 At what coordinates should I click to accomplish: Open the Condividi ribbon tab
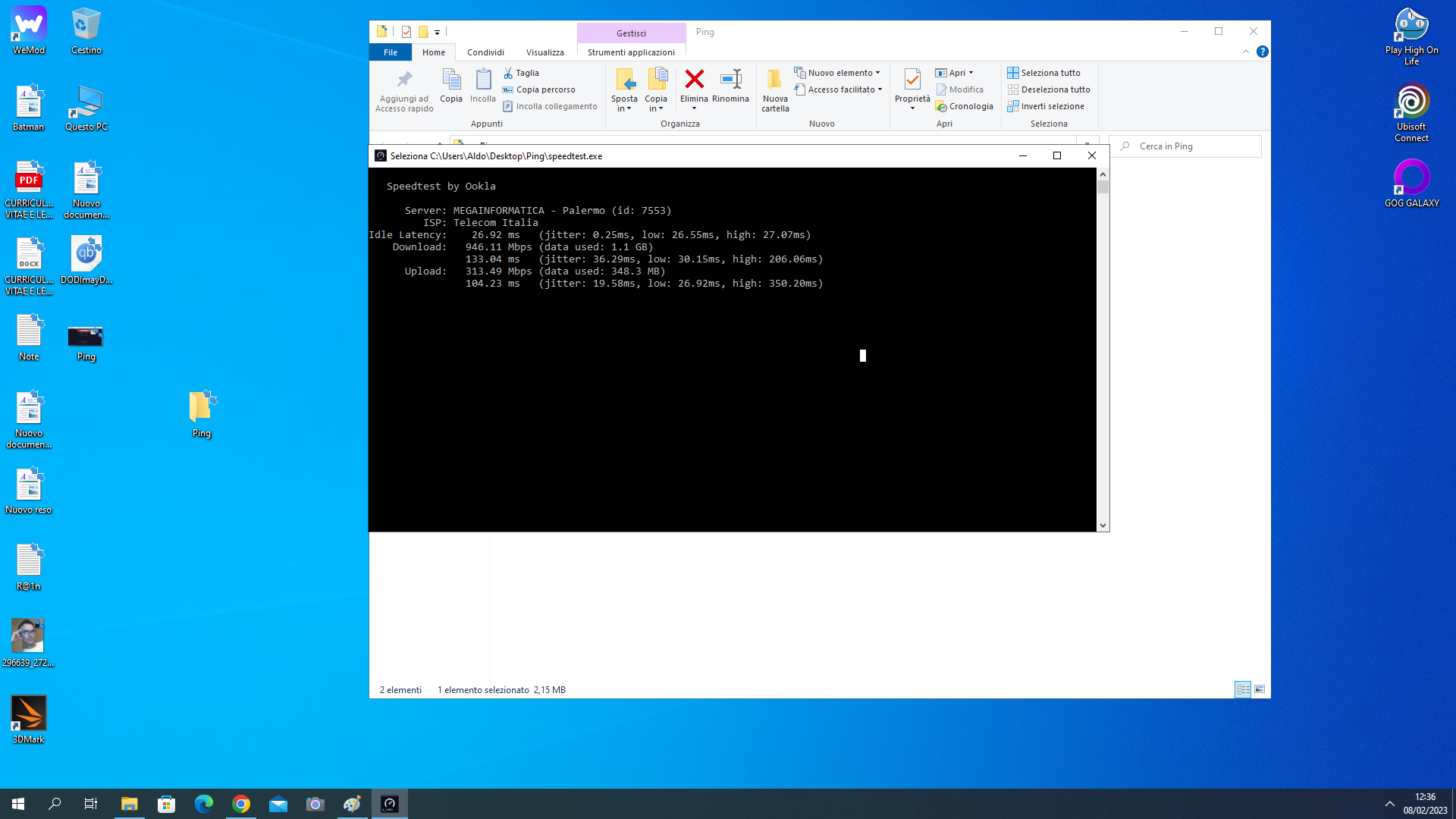coord(485,52)
